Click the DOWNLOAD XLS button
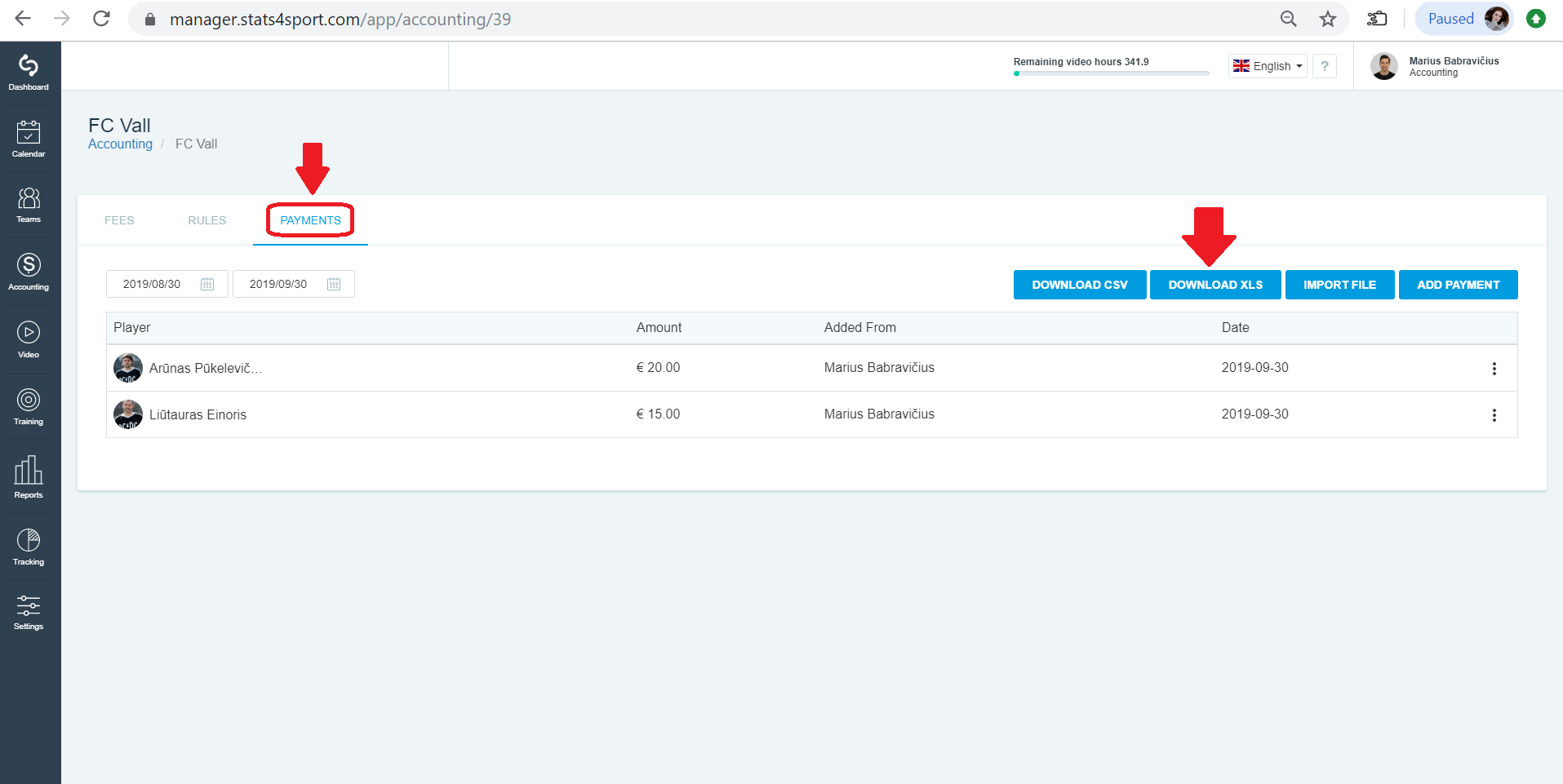 click(x=1215, y=285)
